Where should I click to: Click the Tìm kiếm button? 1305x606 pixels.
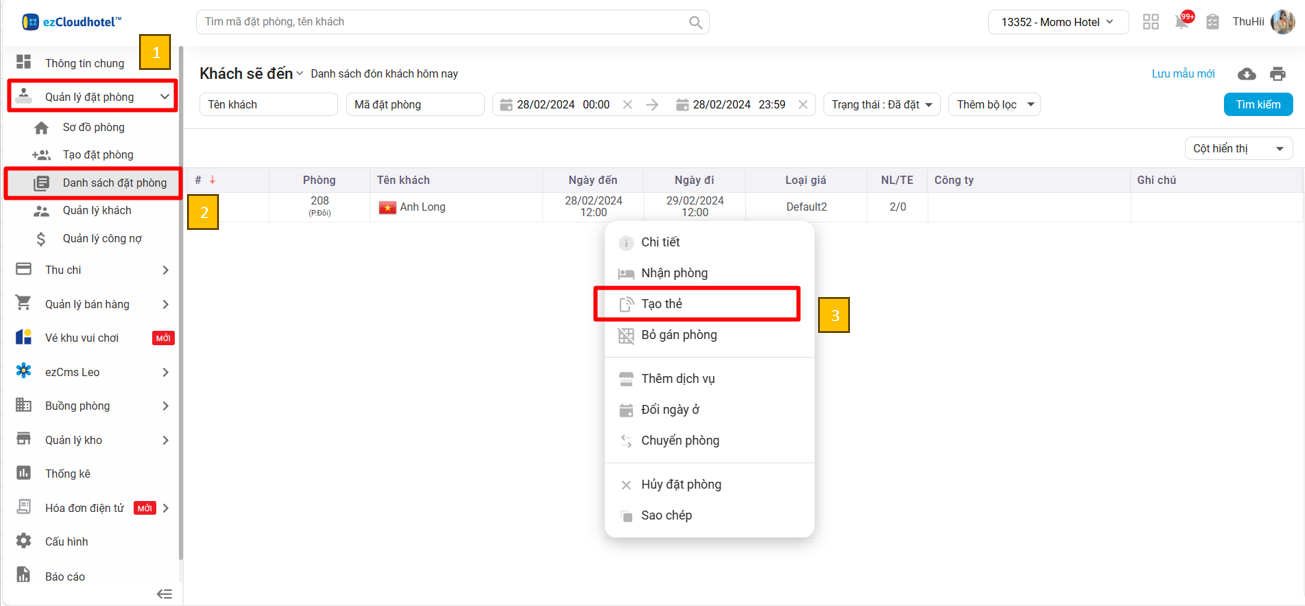[1257, 105]
